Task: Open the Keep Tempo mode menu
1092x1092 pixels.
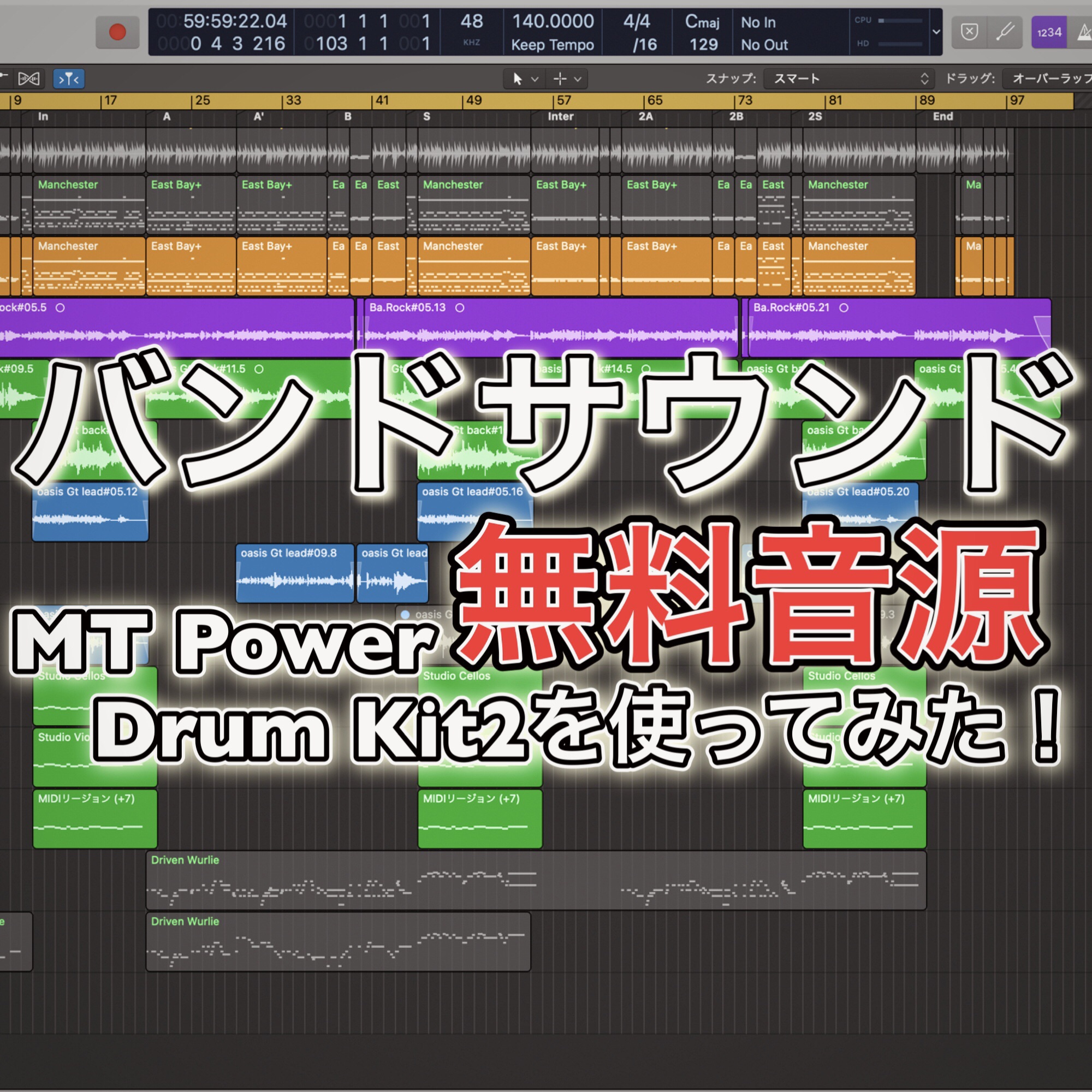Action: click(x=552, y=45)
